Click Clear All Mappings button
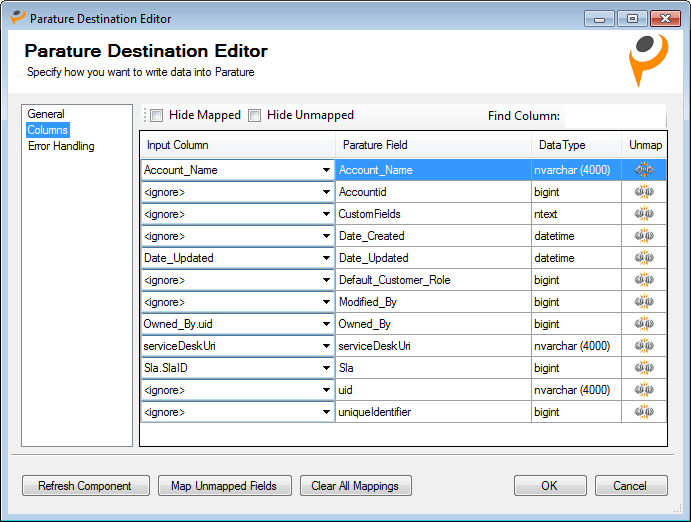This screenshot has width=691, height=522. coord(356,485)
